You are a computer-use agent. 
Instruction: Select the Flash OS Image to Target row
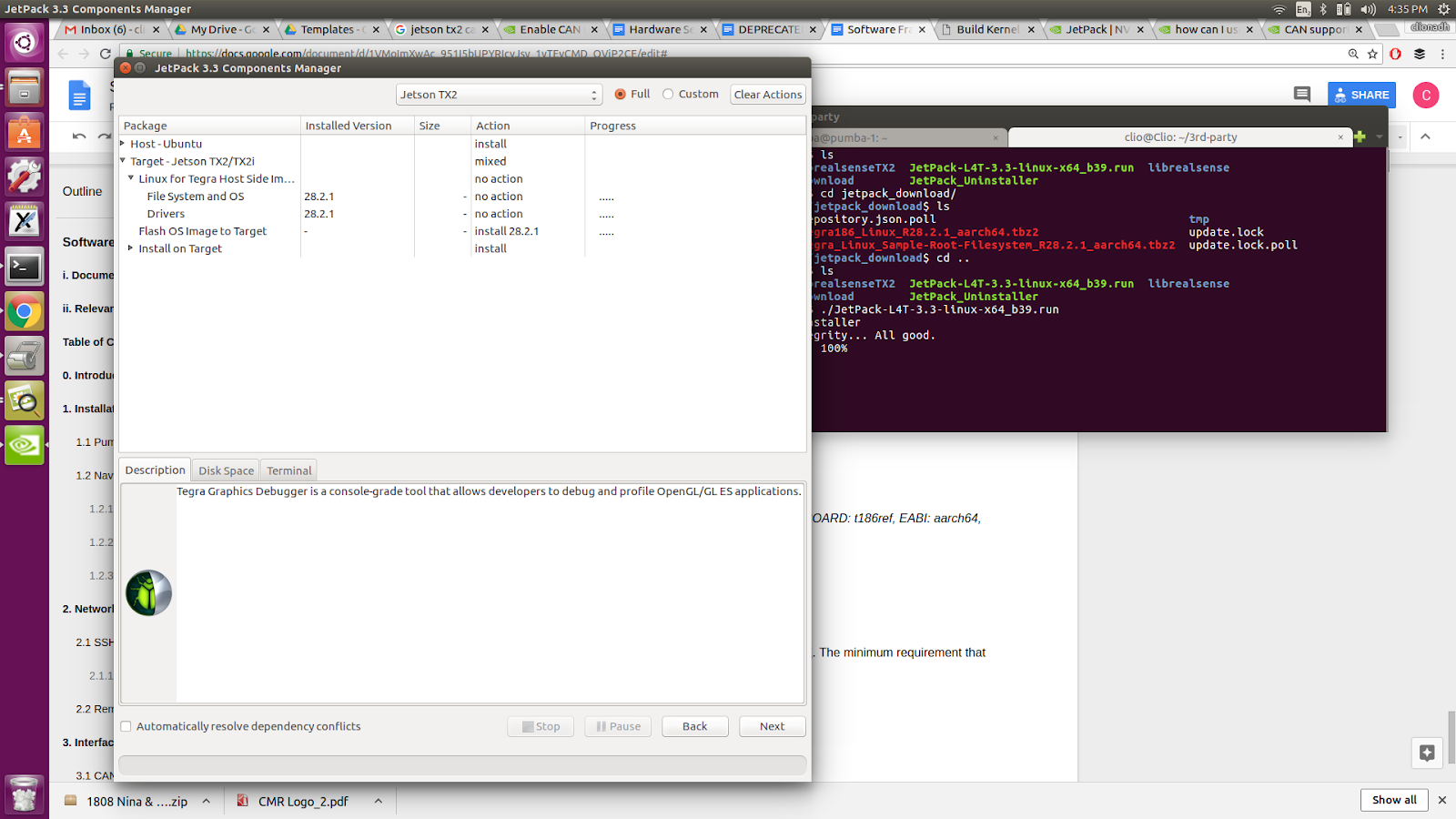pyautogui.click(x=462, y=231)
